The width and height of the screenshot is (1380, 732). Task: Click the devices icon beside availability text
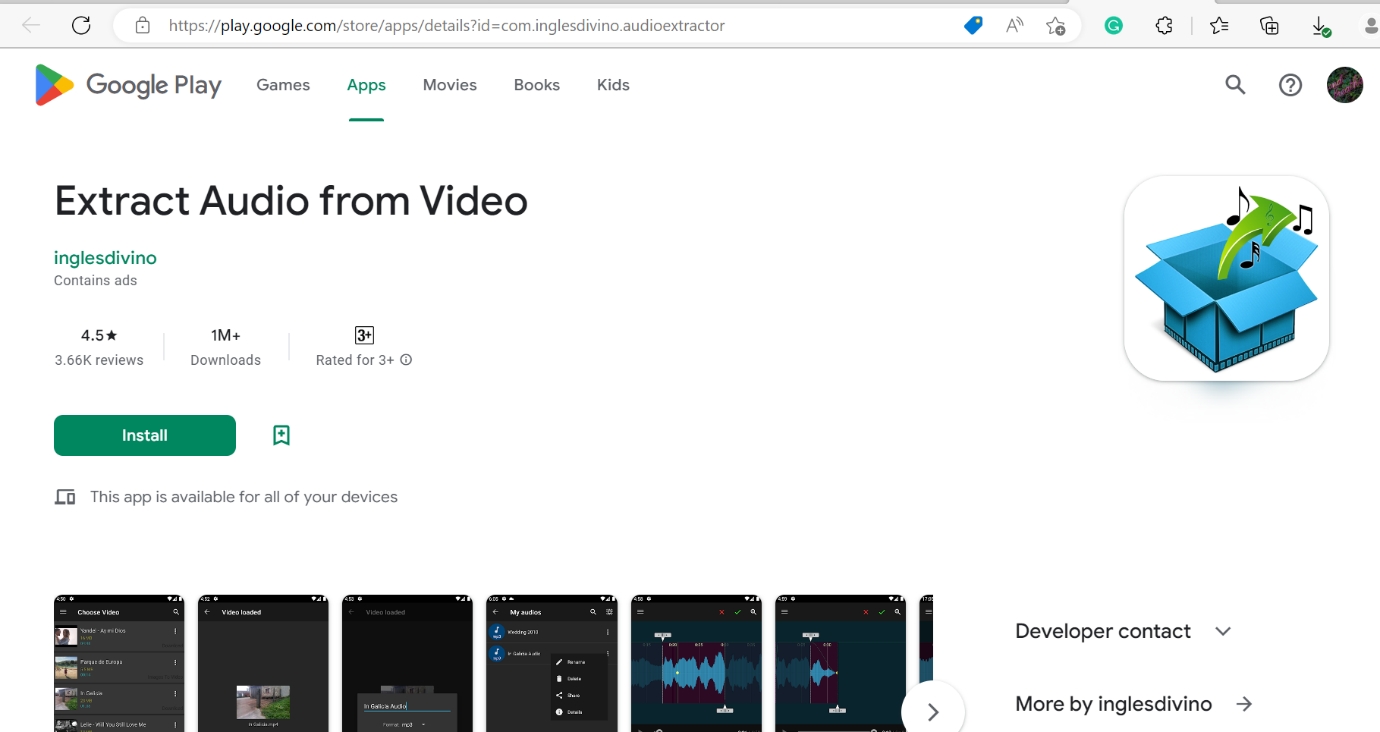65,497
